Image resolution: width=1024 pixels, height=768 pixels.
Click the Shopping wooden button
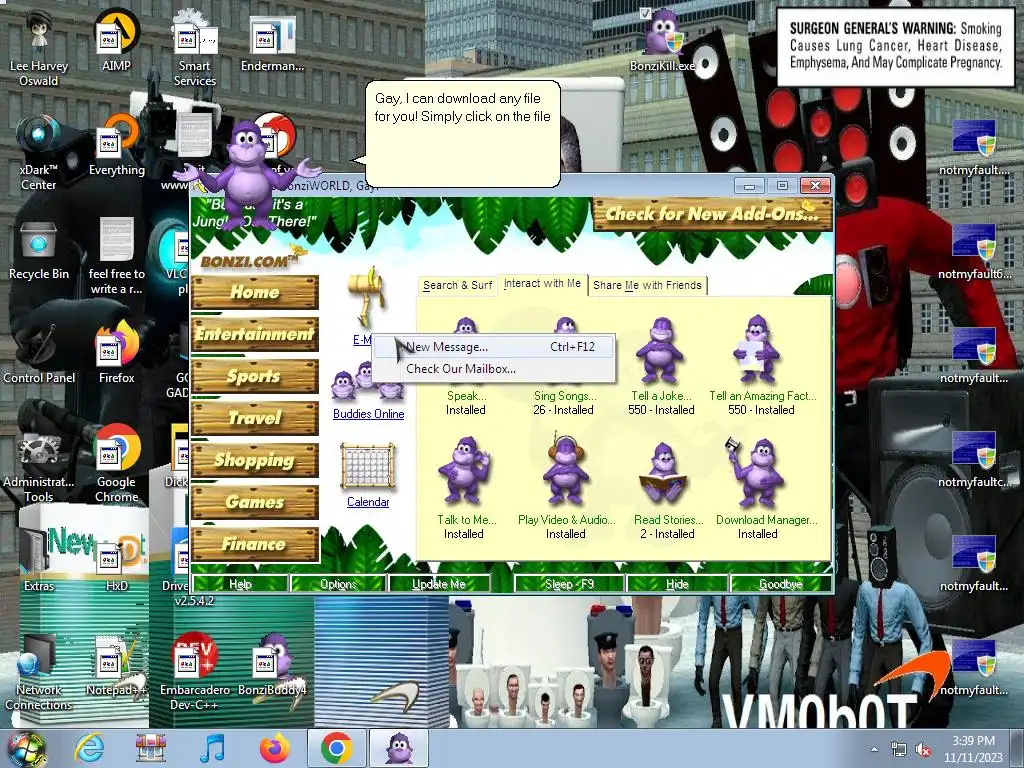(x=255, y=460)
